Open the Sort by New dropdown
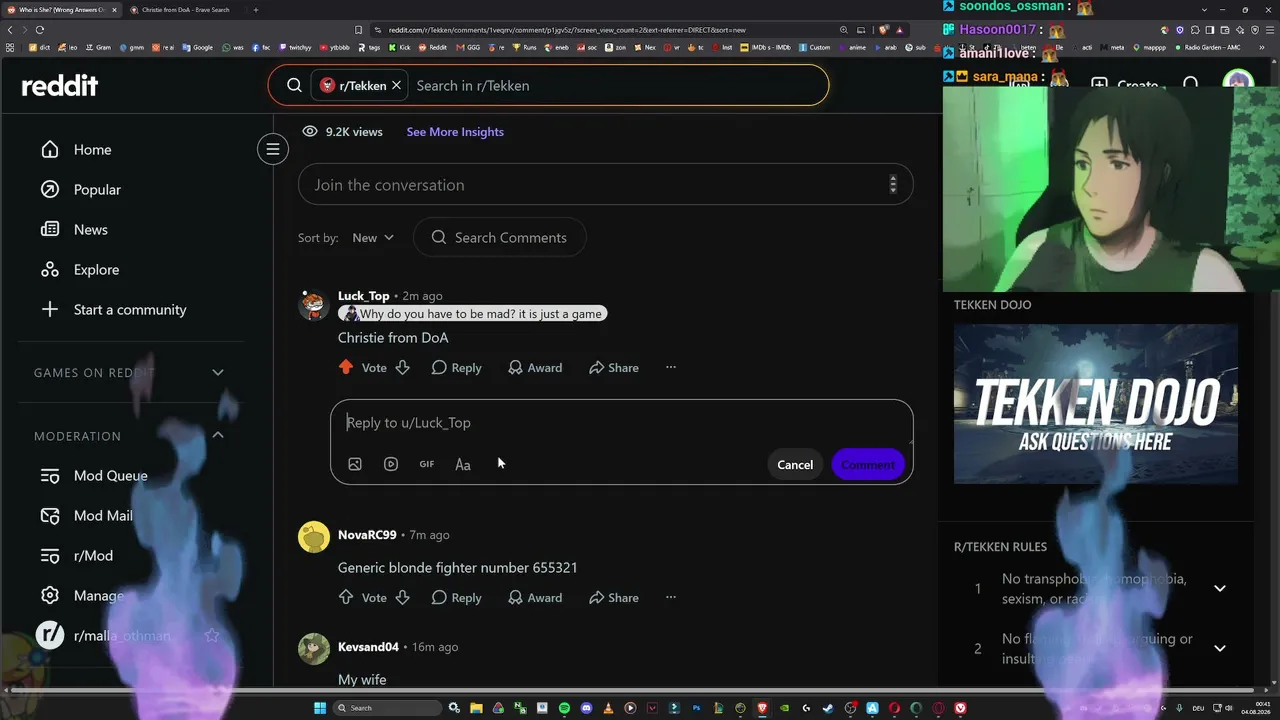 [373, 238]
